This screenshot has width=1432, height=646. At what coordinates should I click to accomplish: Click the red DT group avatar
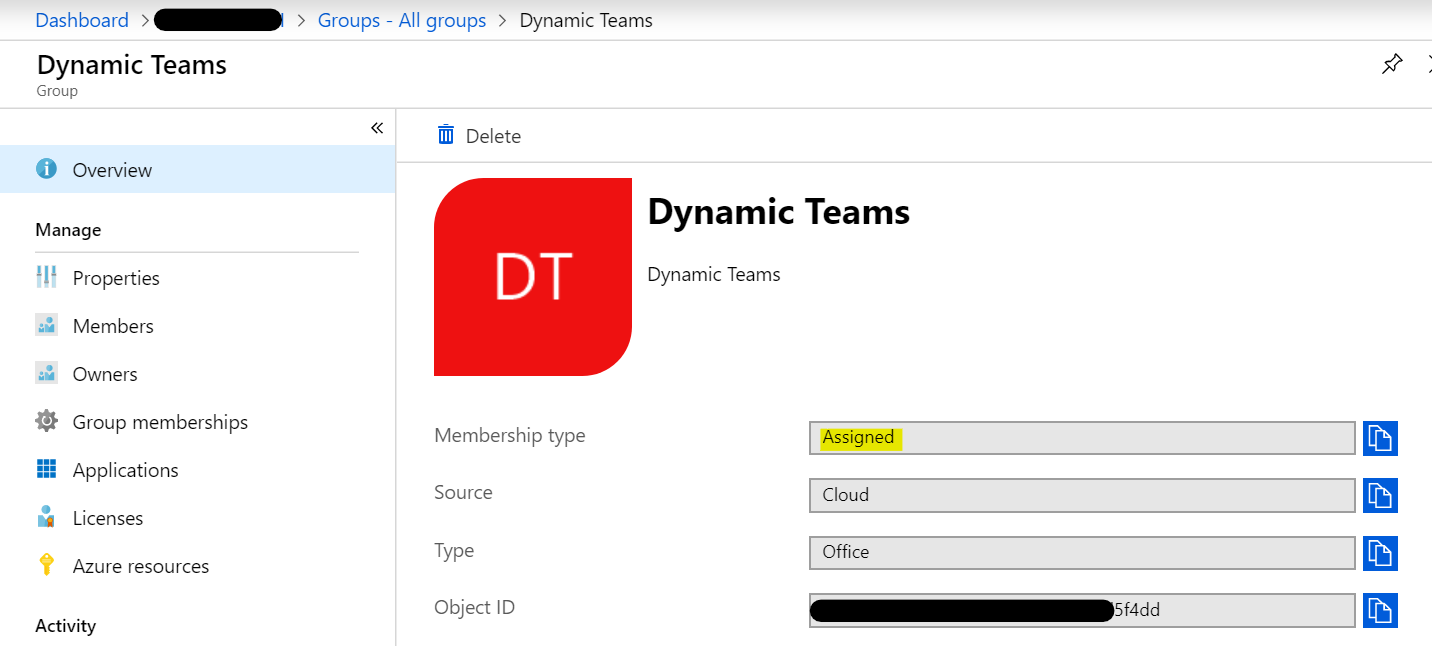tap(533, 277)
